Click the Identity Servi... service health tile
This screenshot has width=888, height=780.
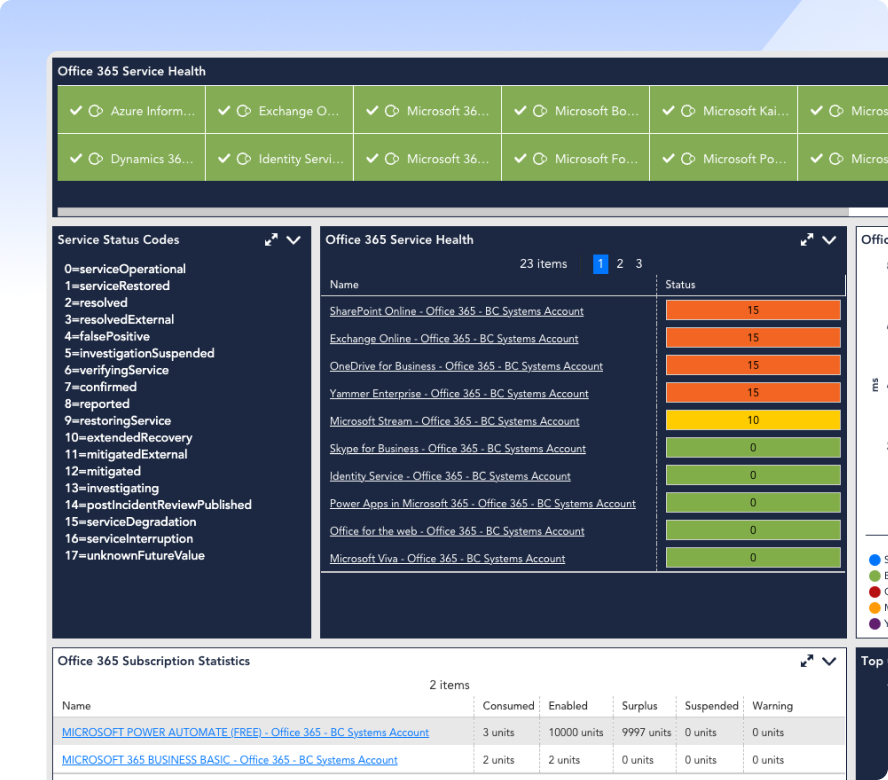tap(280, 157)
